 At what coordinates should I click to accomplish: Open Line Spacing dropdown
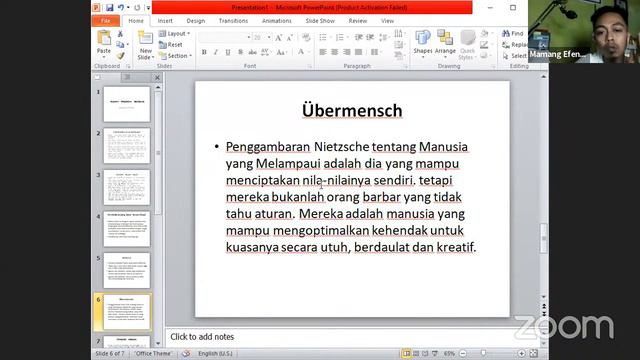pyautogui.click(x=383, y=38)
